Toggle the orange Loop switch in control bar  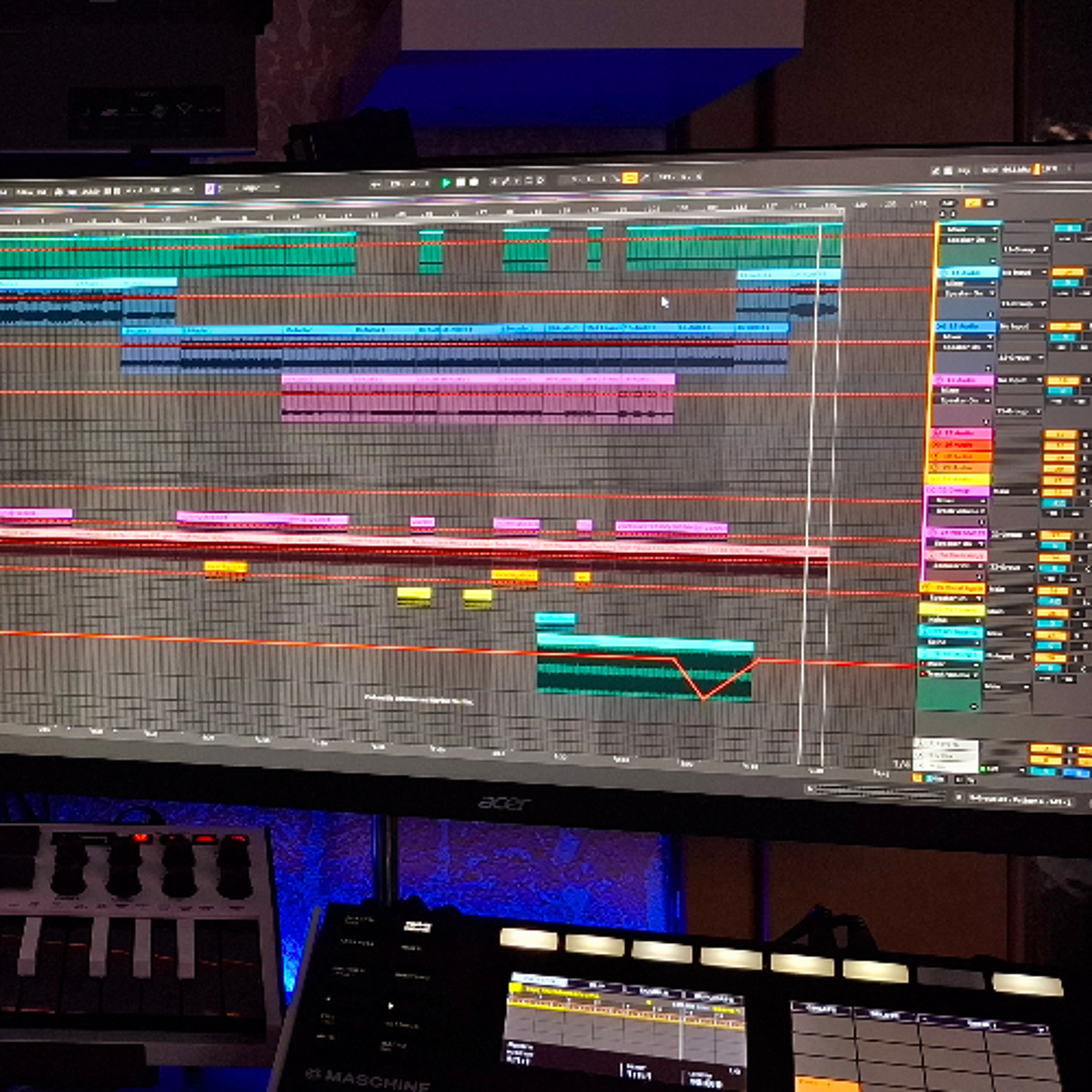(630, 178)
